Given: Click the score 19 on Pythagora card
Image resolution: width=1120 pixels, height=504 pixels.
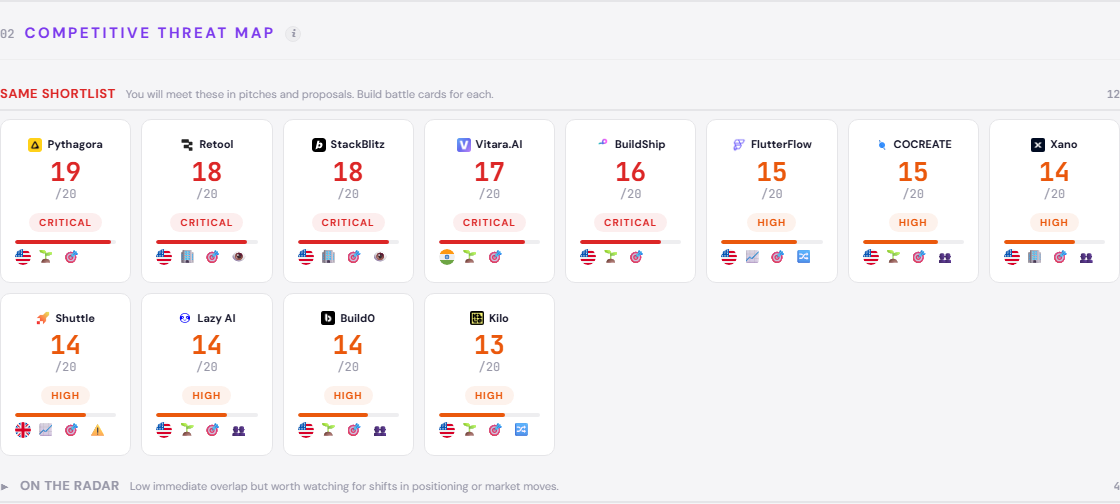Looking at the screenshot, I should coord(66,172).
